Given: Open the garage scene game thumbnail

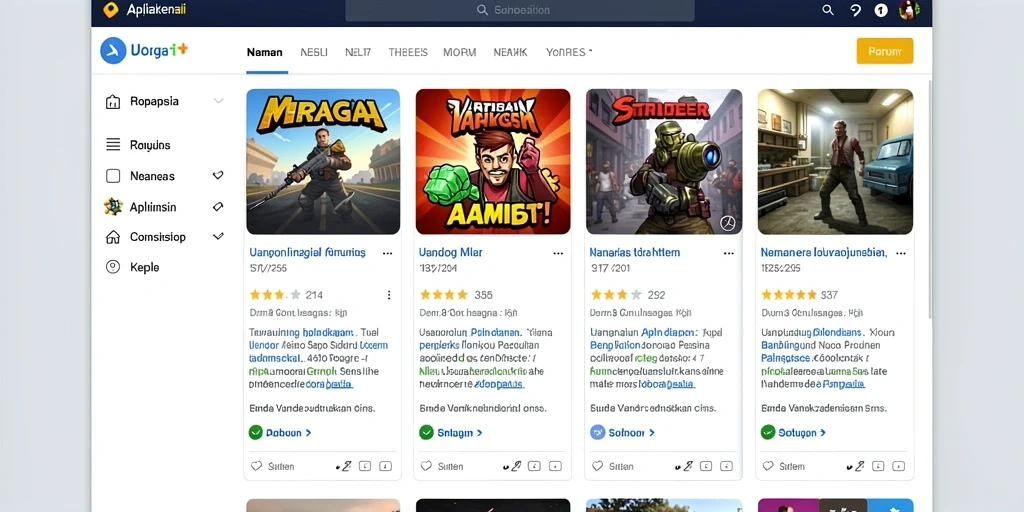Looking at the screenshot, I should pos(835,162).
